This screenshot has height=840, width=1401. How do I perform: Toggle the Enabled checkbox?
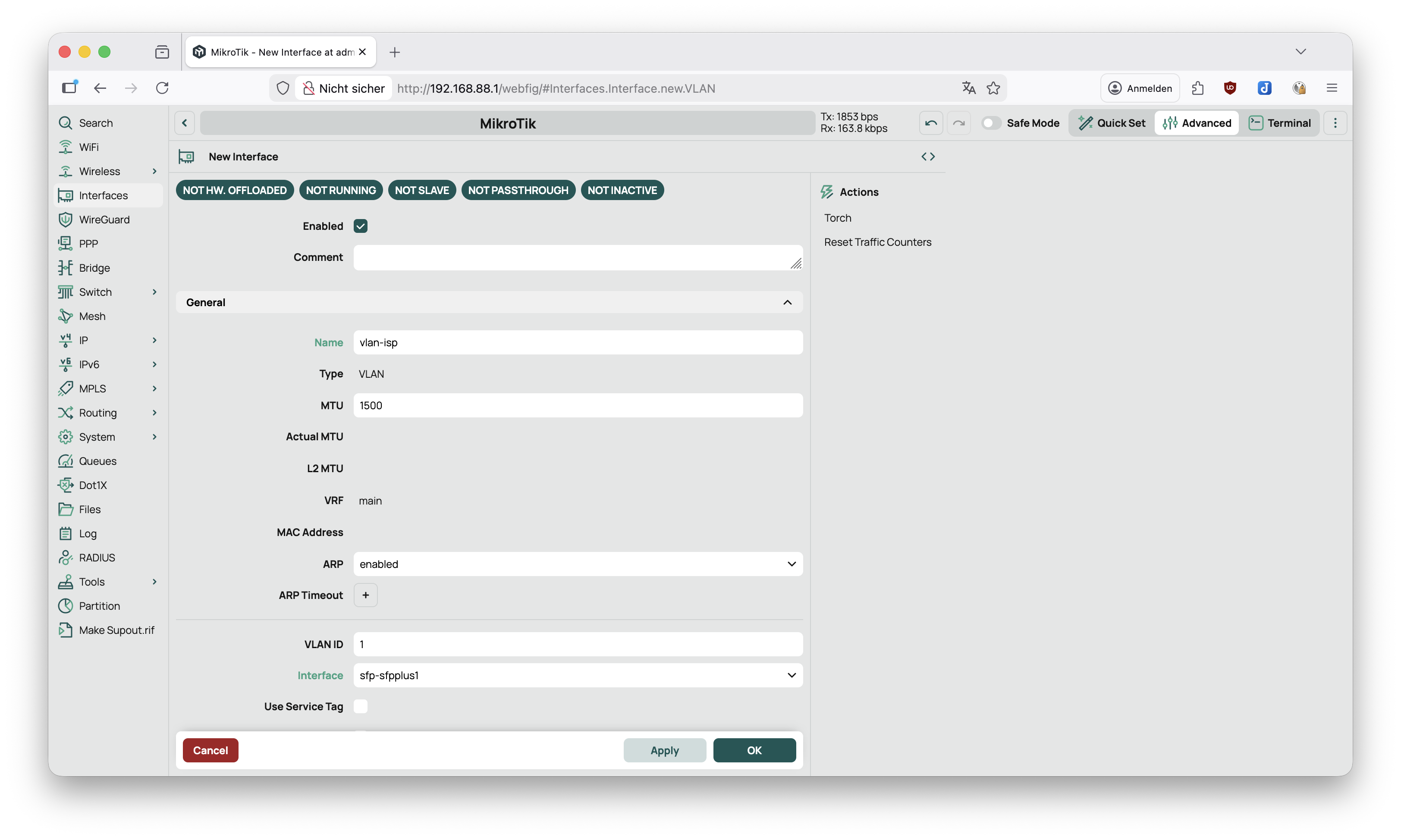tap(361, 226)
